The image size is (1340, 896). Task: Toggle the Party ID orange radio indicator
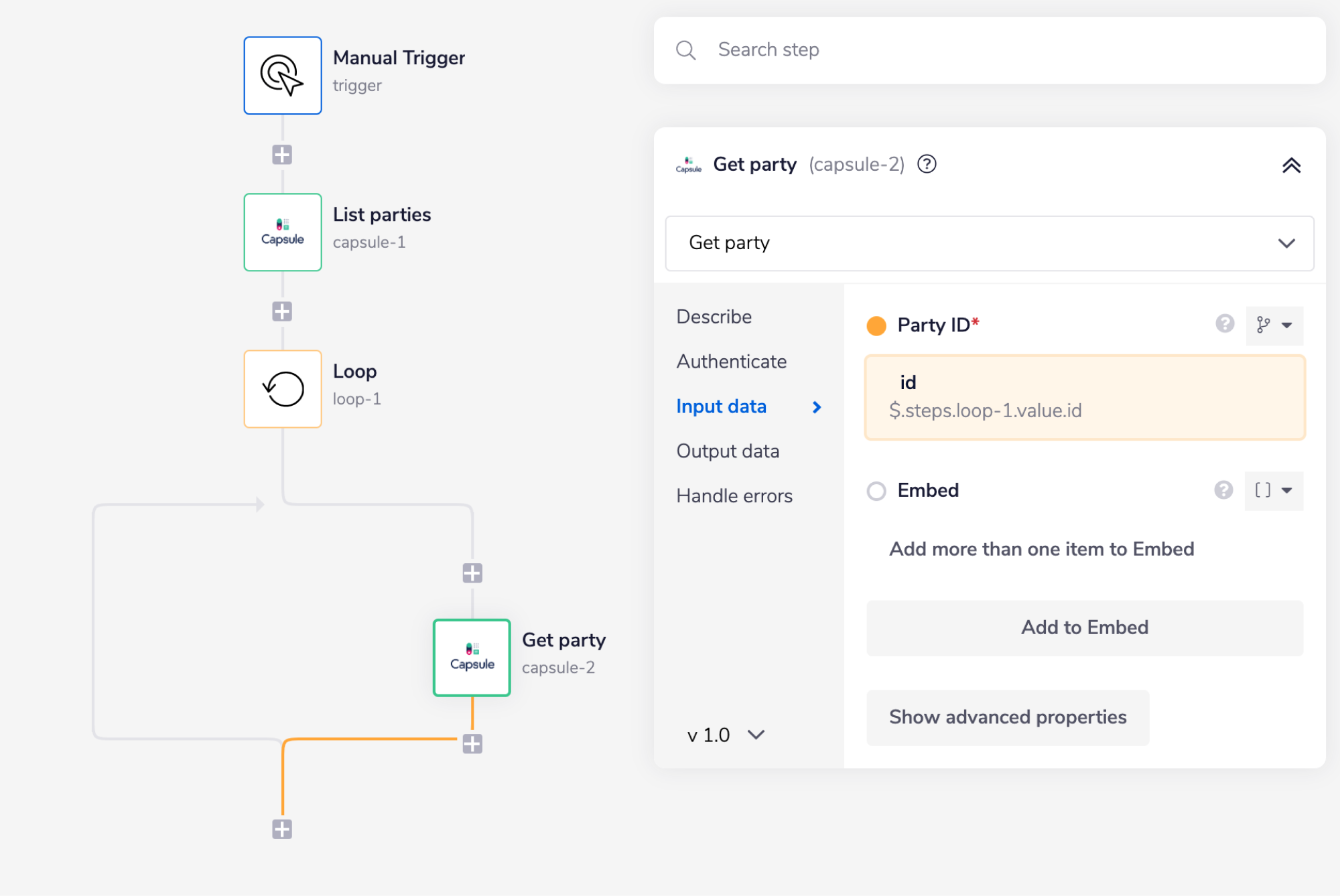click(876, 325)
